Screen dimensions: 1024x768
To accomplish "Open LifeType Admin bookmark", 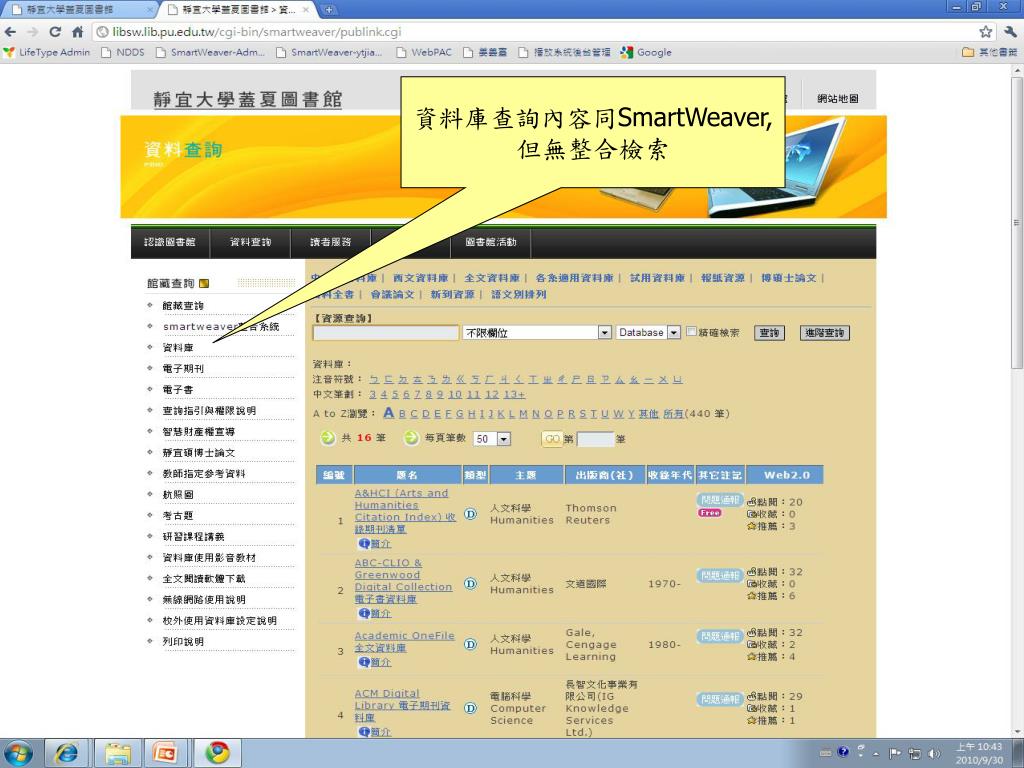I will 47,52.
